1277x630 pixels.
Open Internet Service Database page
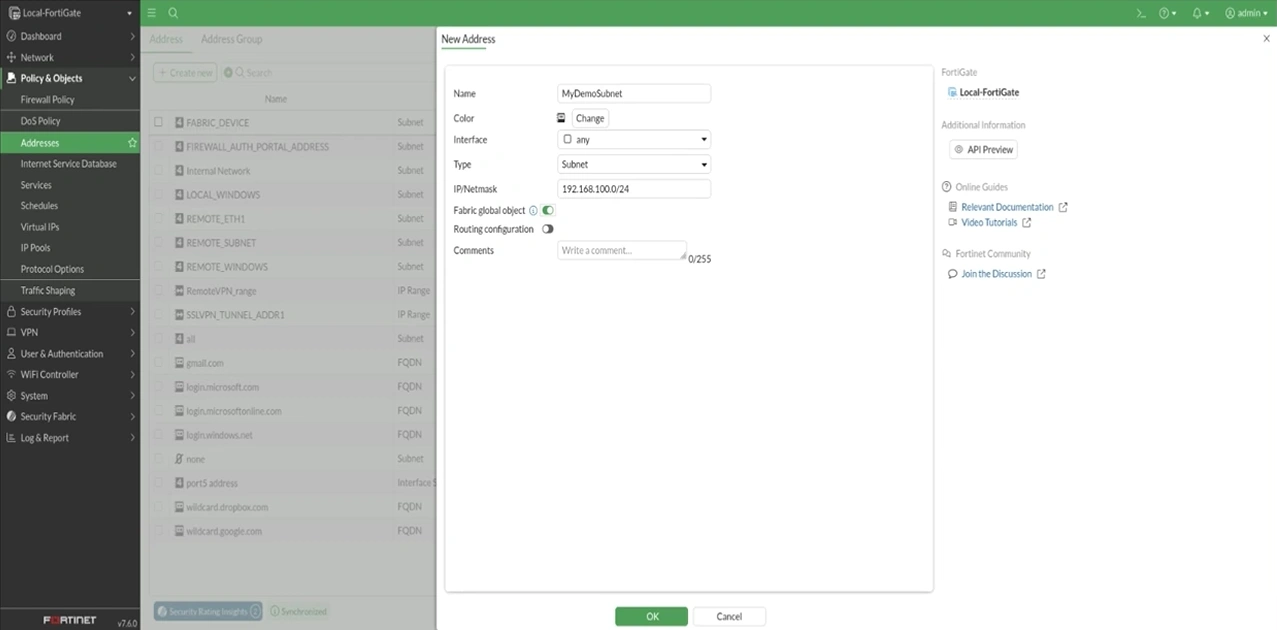(70, 164)
